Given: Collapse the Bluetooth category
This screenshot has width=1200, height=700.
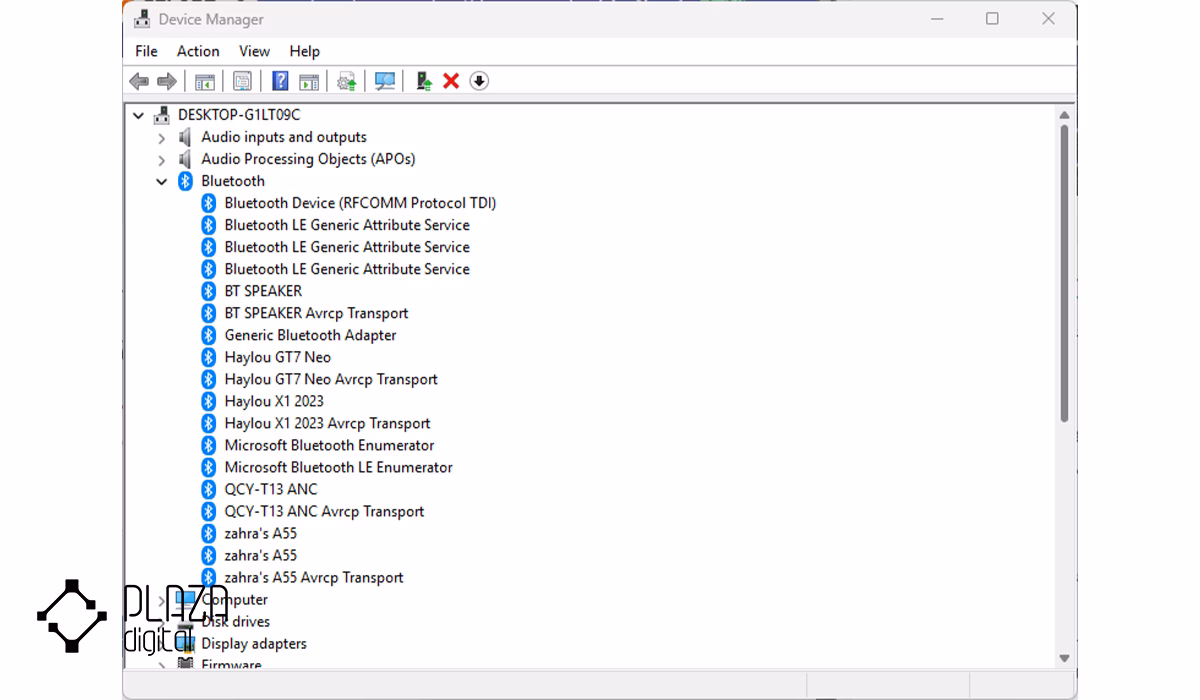Looking at the screenshot, I should [x=162, y=182].
